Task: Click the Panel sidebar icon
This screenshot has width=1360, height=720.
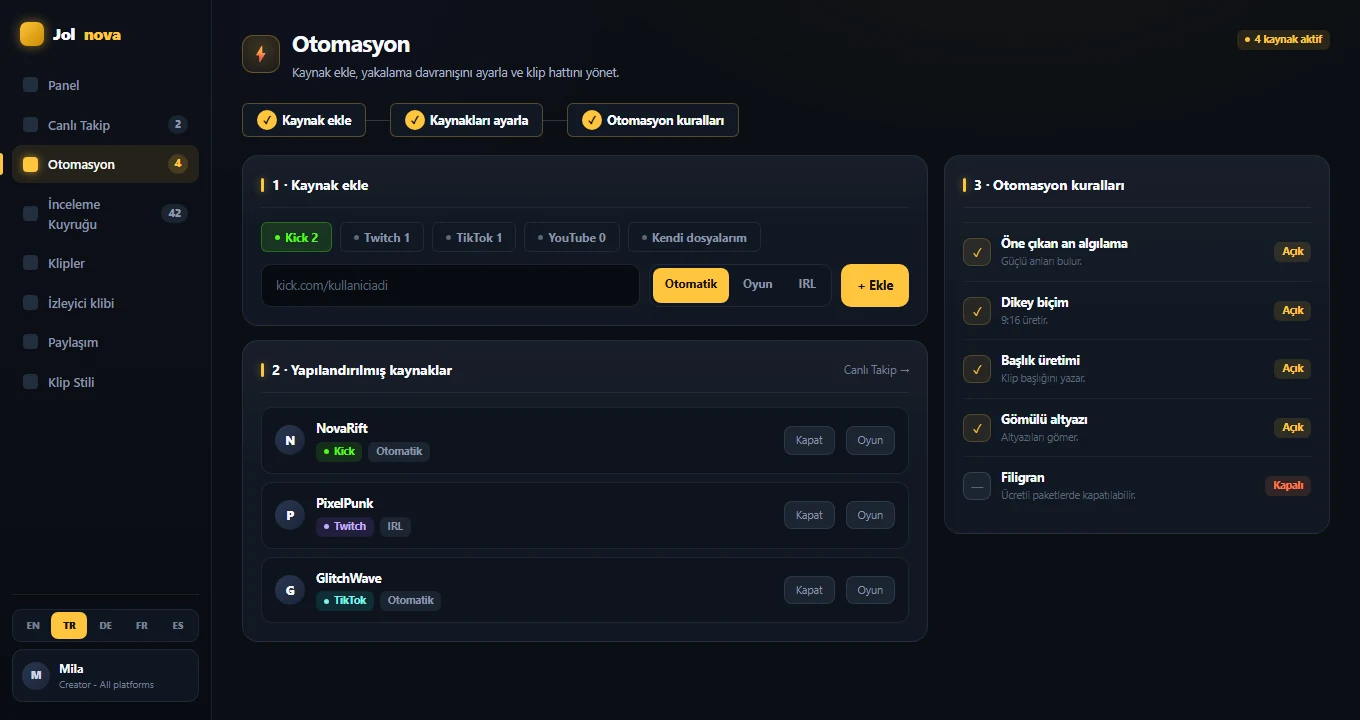Action: pyautogui.click(x=31, y=85)
